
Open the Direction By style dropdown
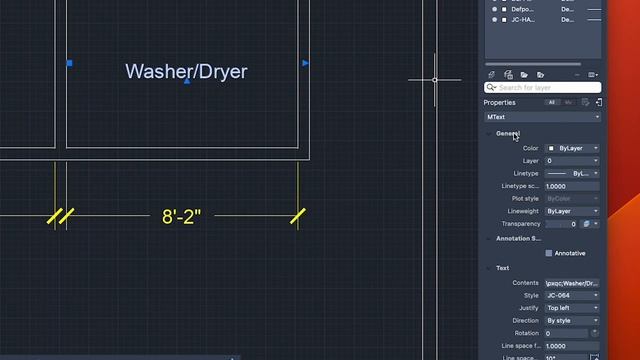click(x=572, y=320)
